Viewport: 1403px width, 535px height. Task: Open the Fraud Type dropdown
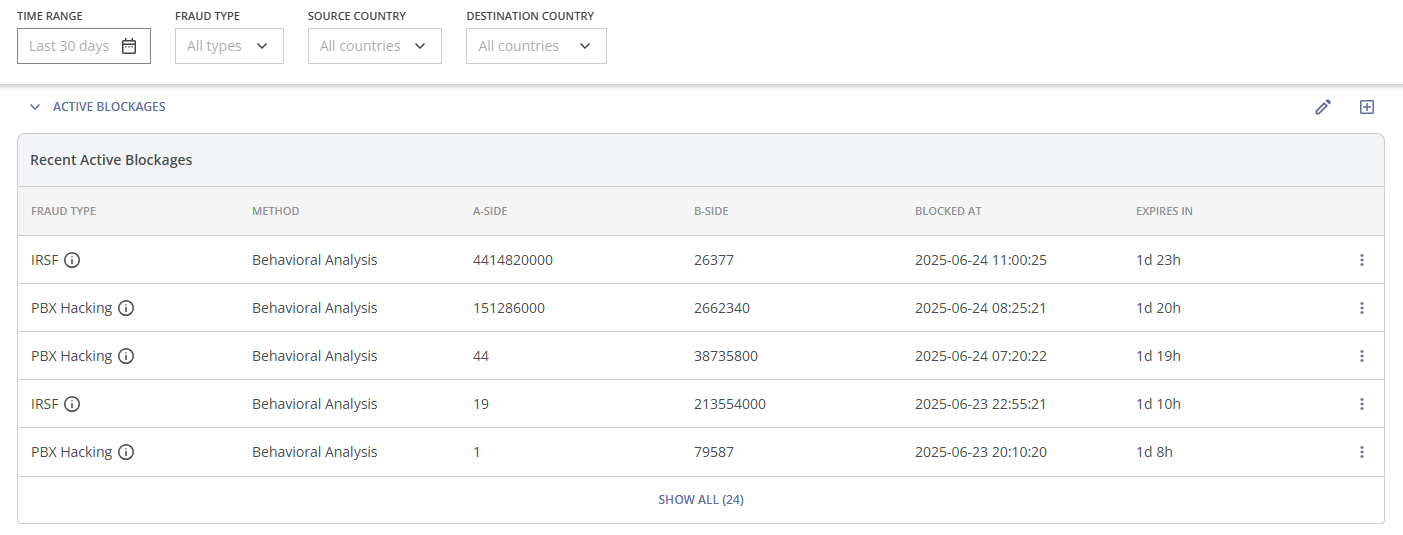[x=229, y=46]
